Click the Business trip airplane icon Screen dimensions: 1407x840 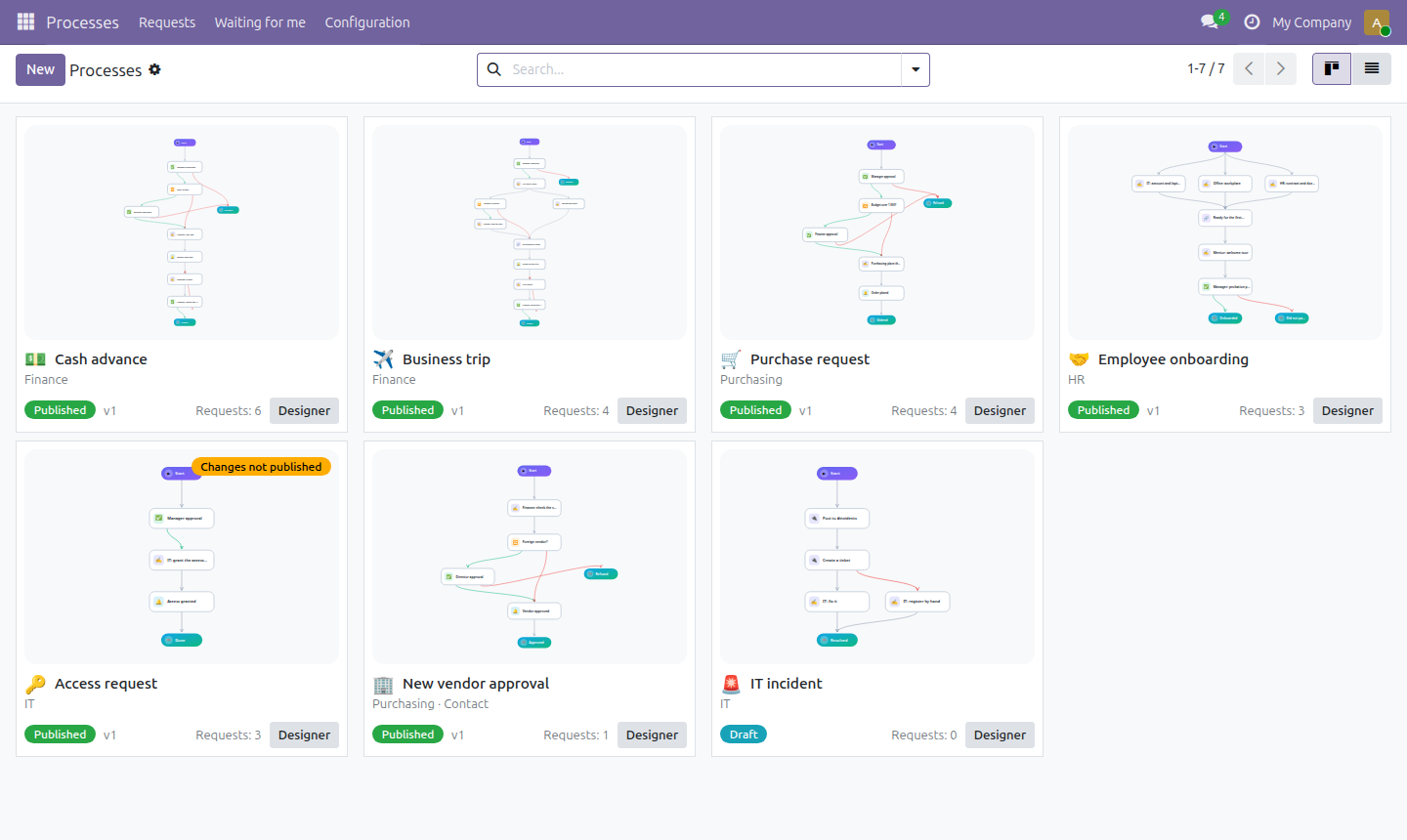click(x=383, y=359)
